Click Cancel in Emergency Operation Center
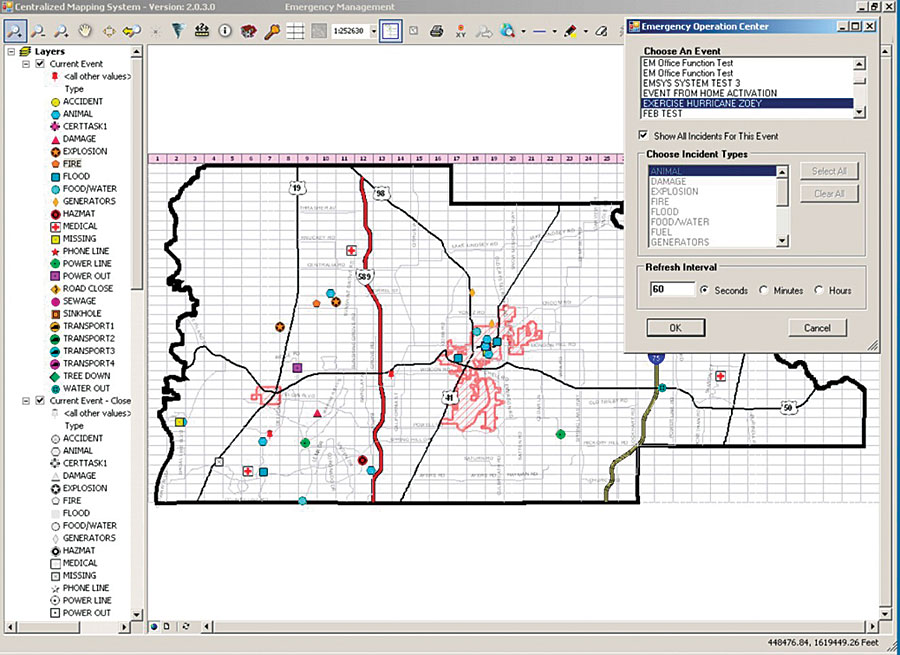 (x=817, y=328)
